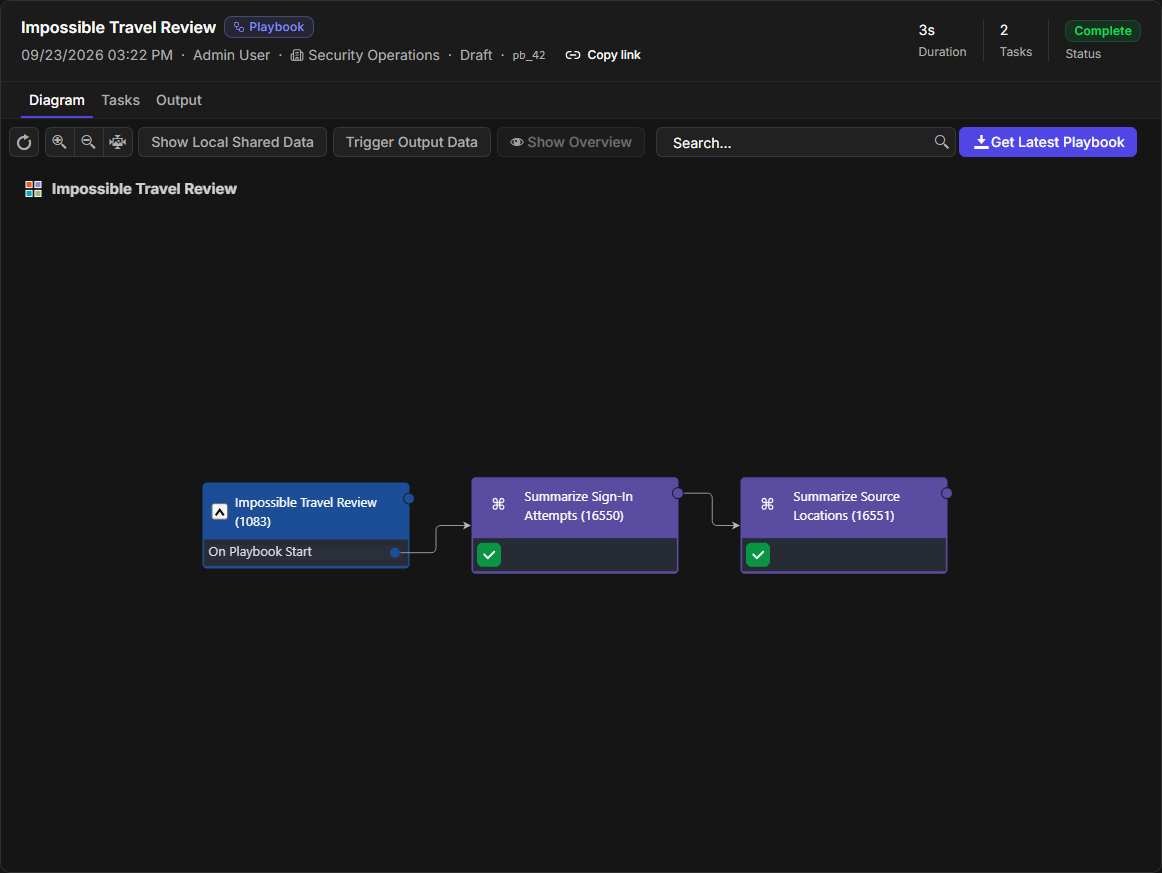Viewport: 1162px width, 873px height.
Task: Click the refresh diagram icon
Action: point(24,142)
